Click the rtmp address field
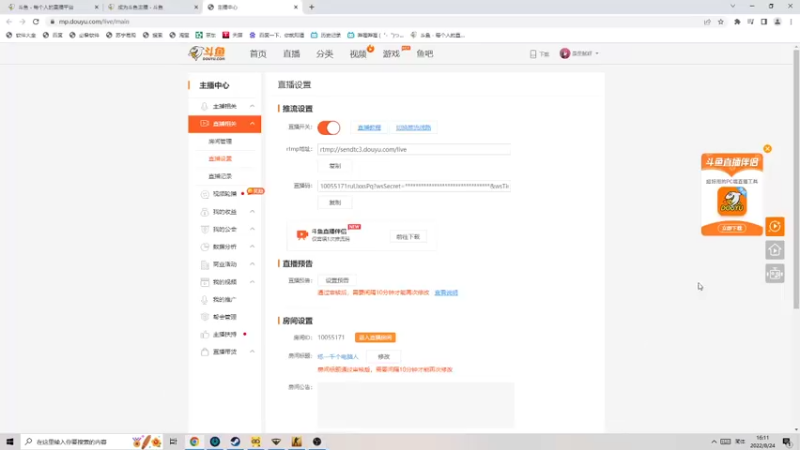Image resolution: width=800 pixels, height=450 pixels. tap(414, 149)
